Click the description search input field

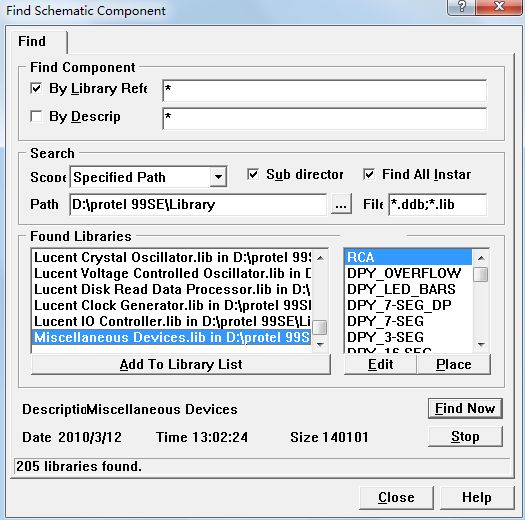[324, 119]
